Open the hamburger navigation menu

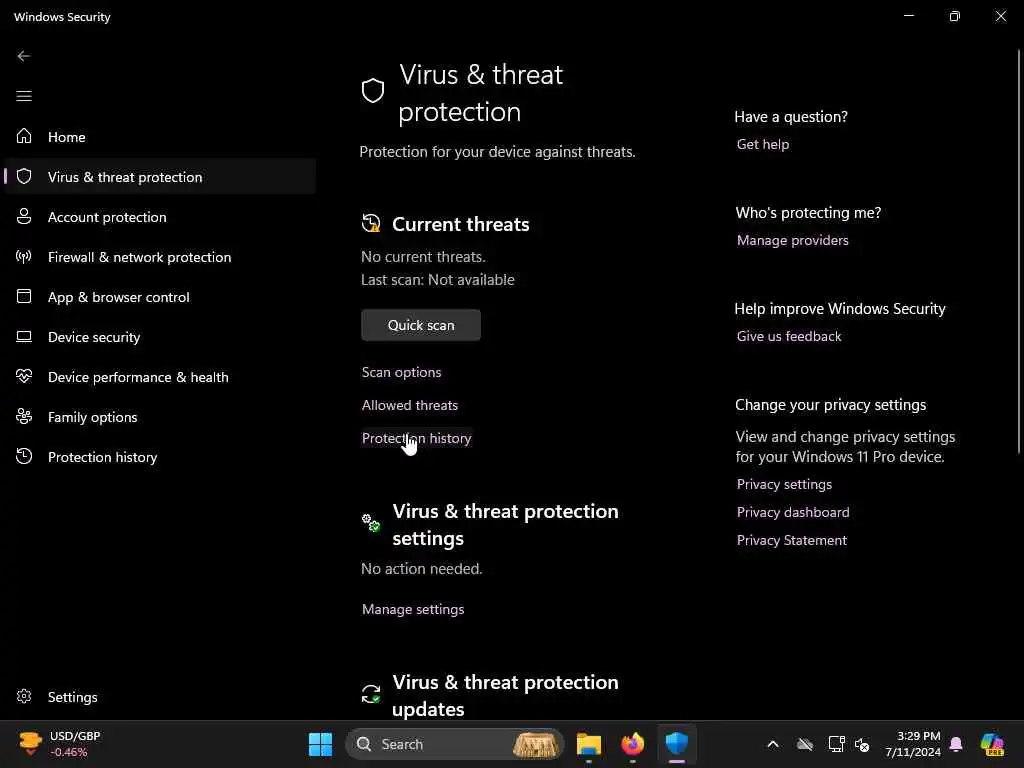[24, 96]
